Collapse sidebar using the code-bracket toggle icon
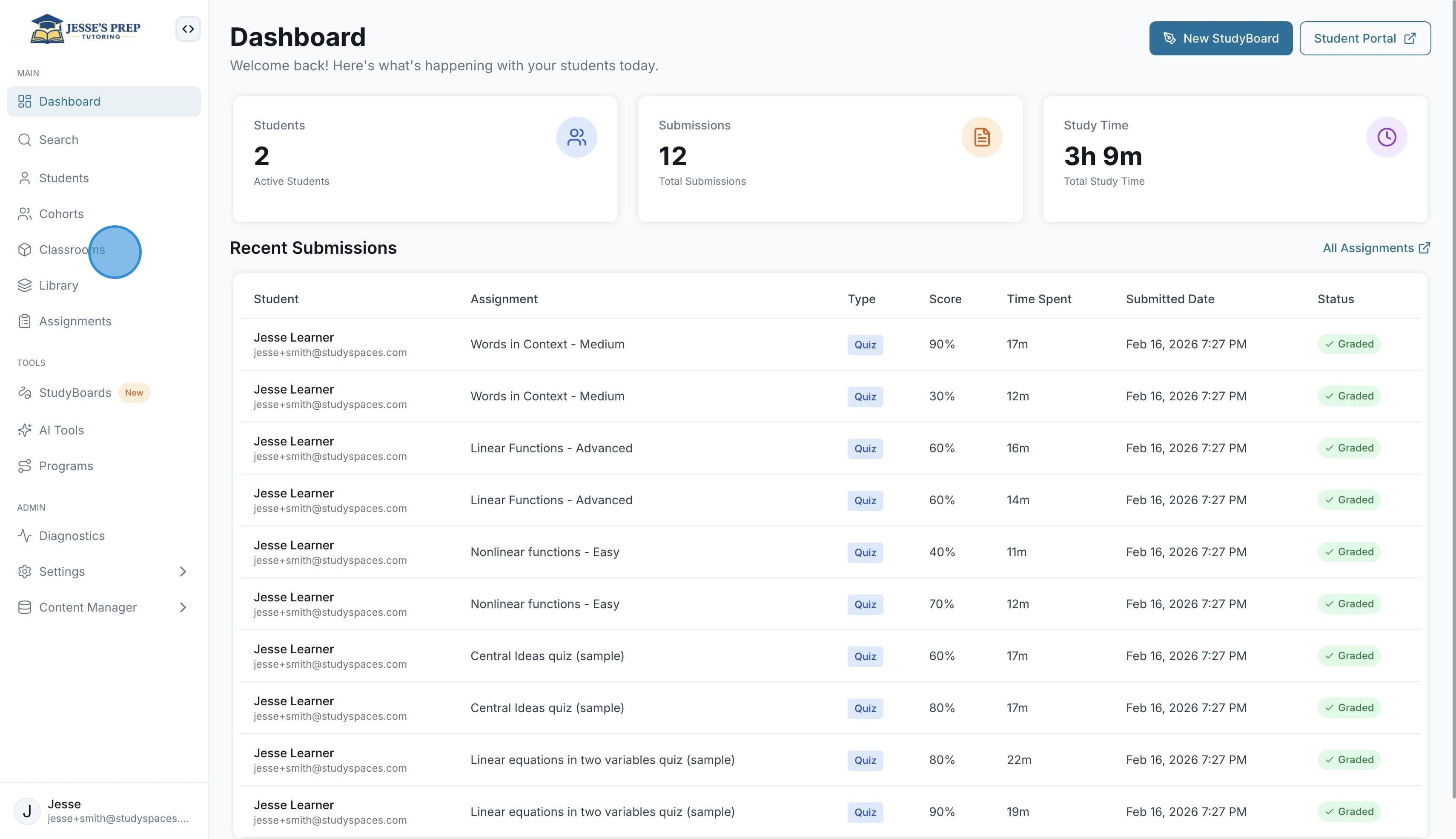The width and height of the screenshot is (1456, 839). point(188,29)
